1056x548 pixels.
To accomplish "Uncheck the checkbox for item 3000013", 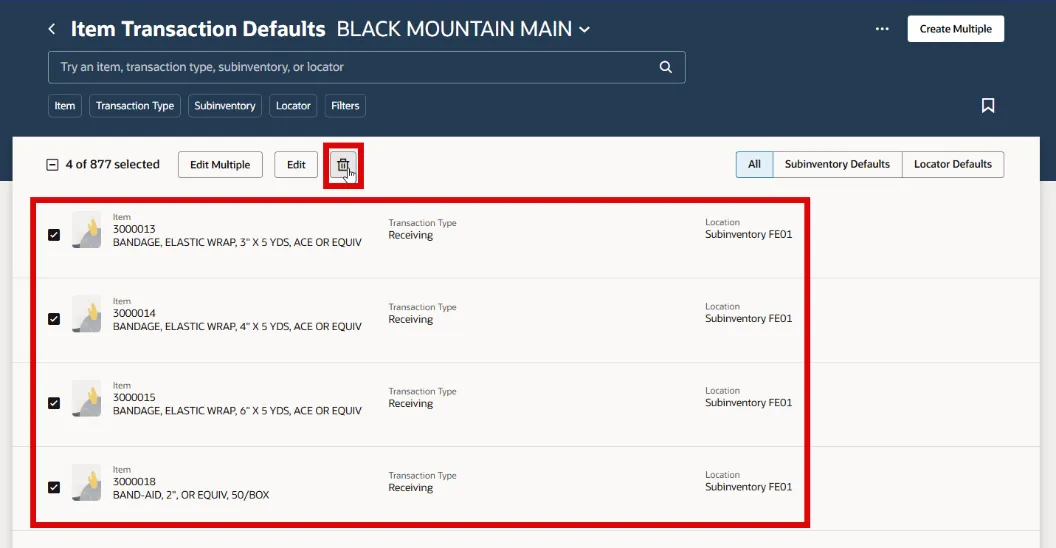I will [x=54, y=235].
